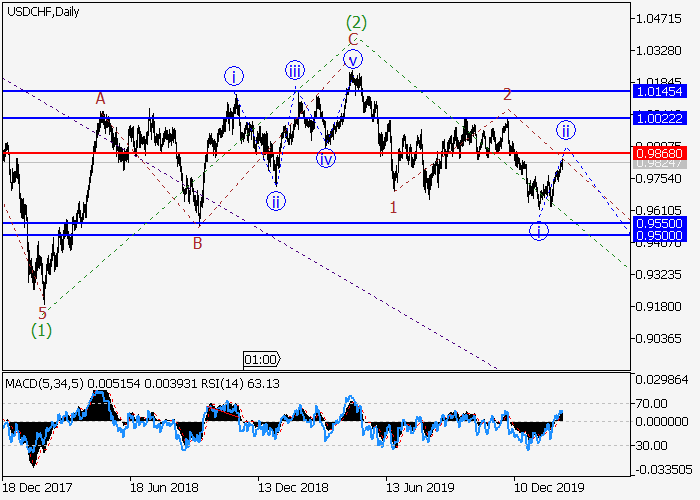Viewport: 700px width, 500px height.
Task: Select the circled wave iv marker
Action: 326,158
